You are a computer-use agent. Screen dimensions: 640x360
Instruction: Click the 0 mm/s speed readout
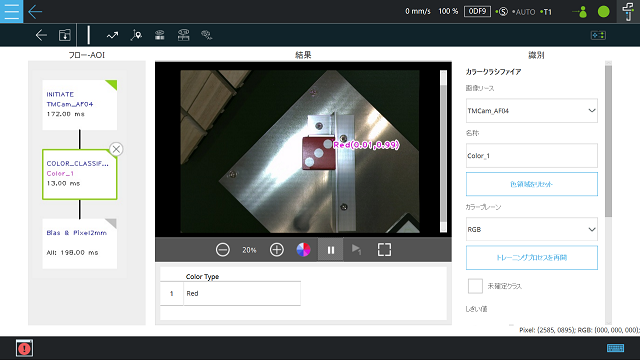[x=418, y=11]
